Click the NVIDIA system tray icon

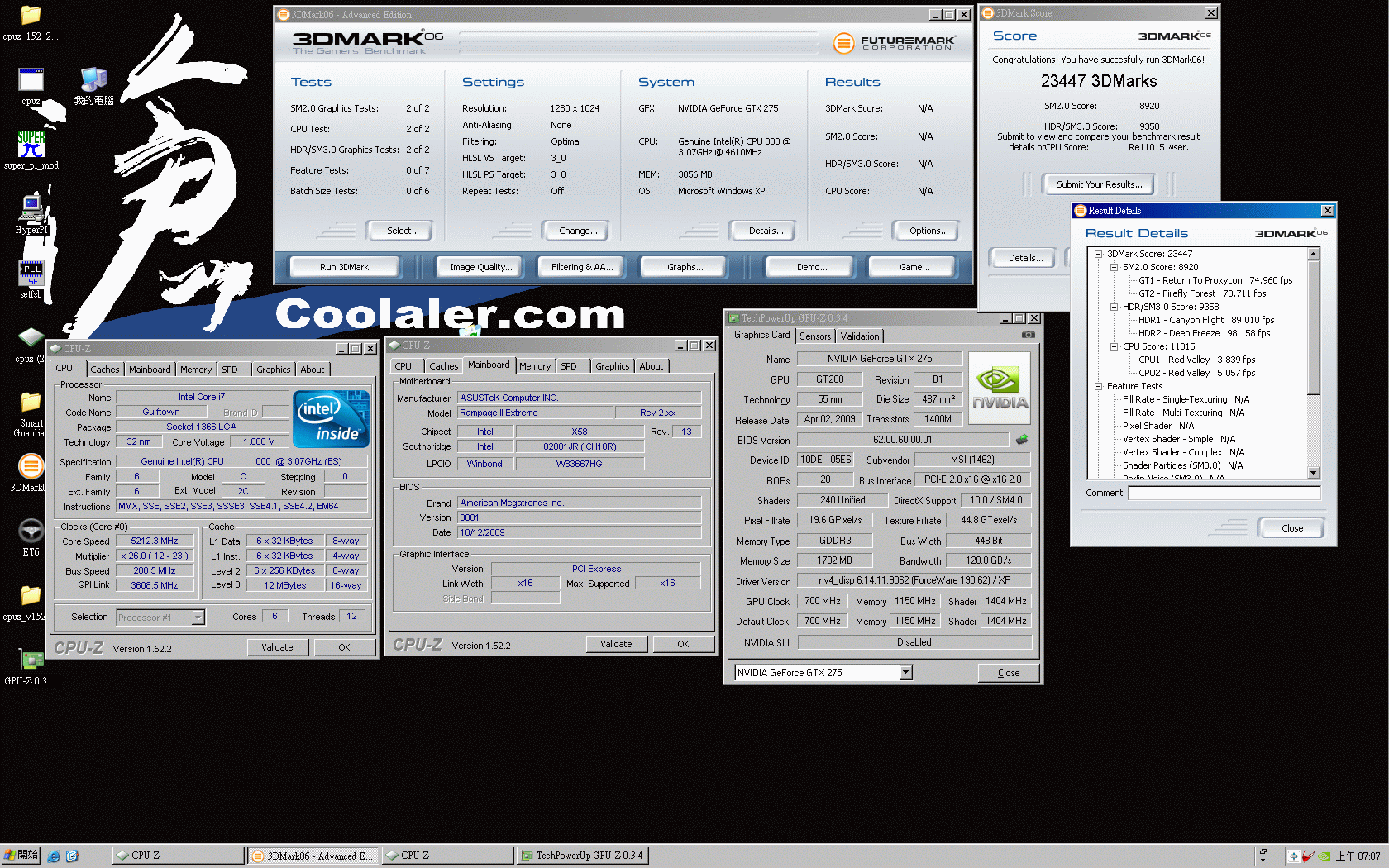(1324, 856)
